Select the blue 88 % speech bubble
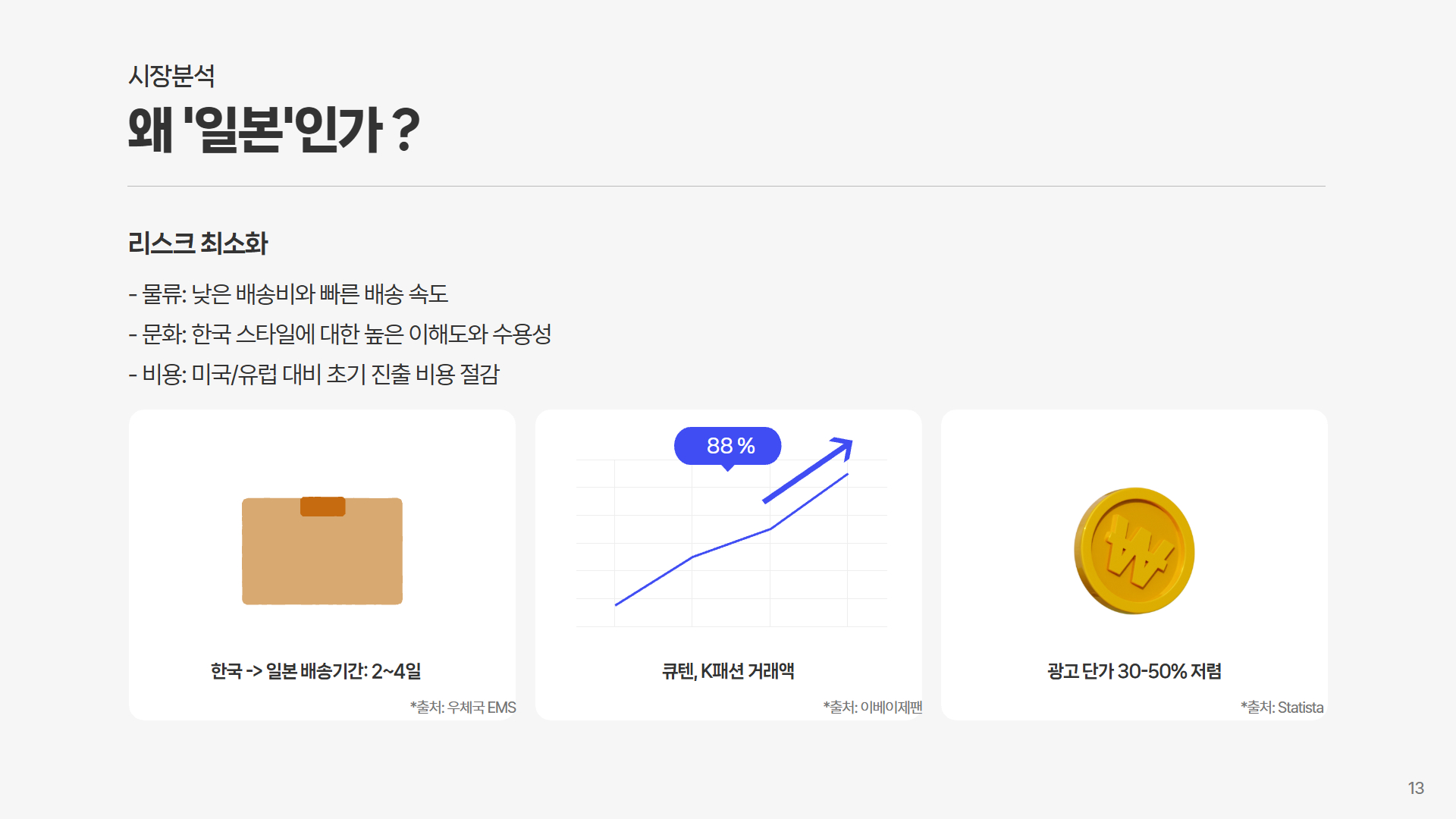Image resolution: width=1456 pixels, height=819 pixels. 727,446
